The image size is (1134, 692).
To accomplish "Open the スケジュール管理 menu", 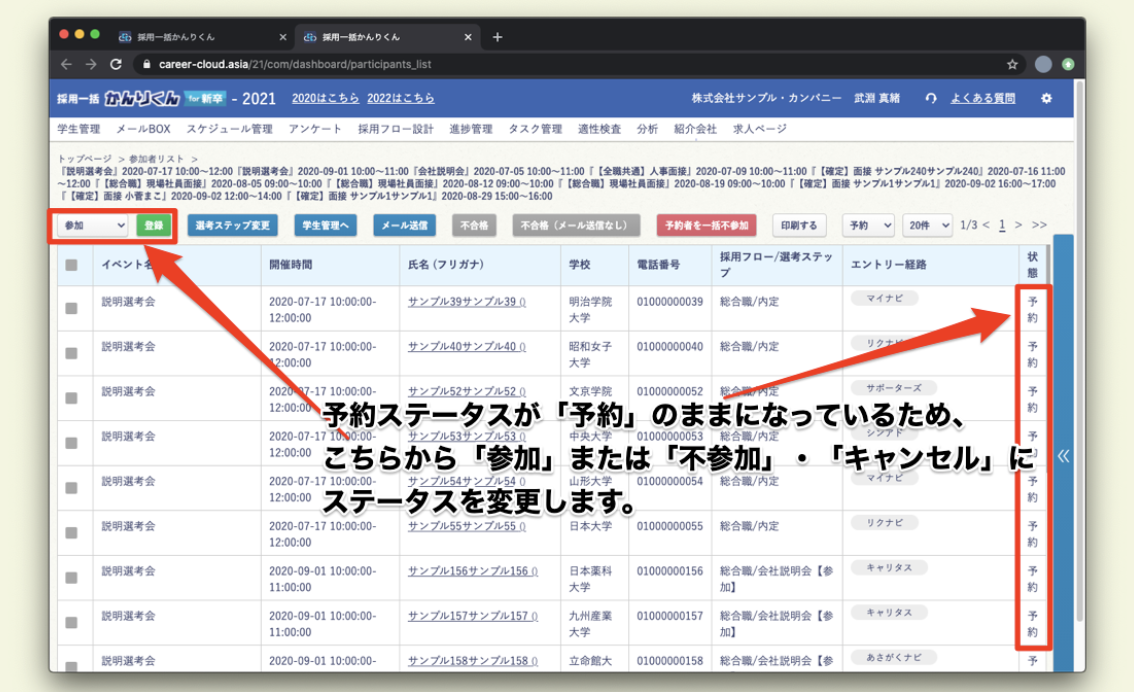I will [229, 129].
